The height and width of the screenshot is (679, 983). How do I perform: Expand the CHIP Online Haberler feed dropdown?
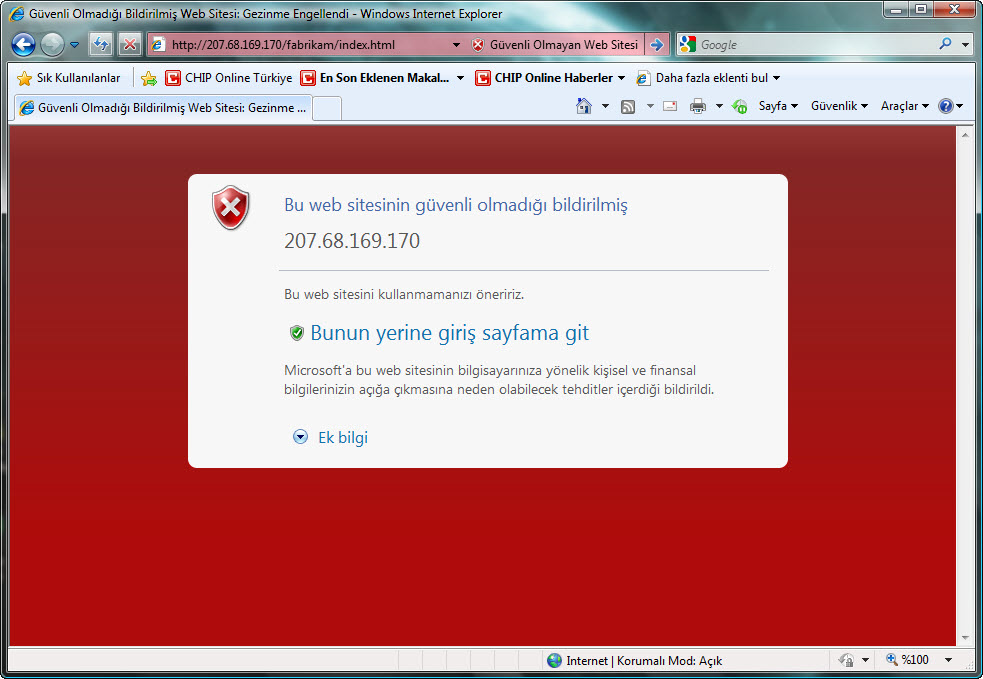tap(621, 78)
